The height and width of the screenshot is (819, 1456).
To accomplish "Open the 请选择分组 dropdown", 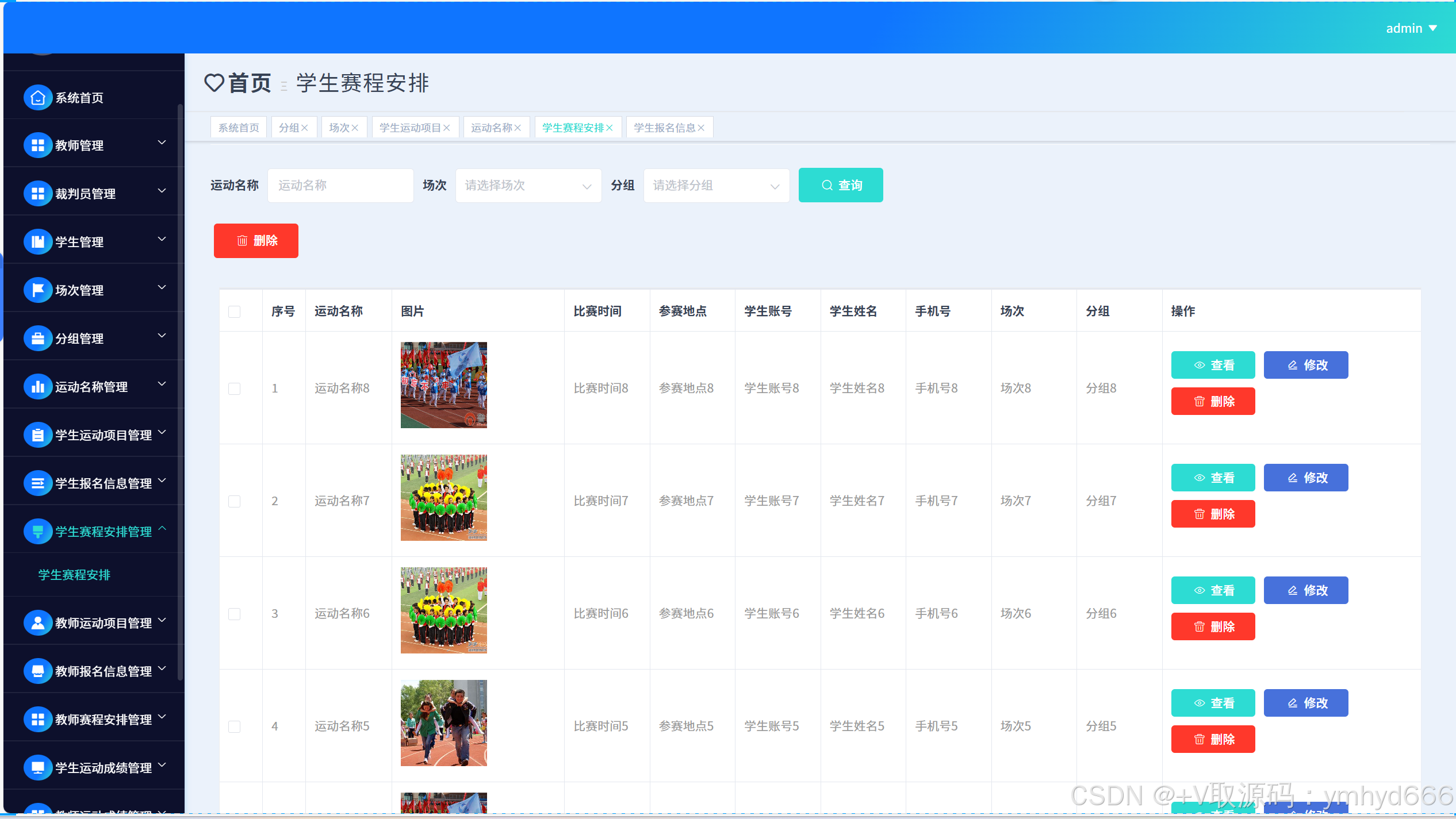I will click(x=716, y=186).
